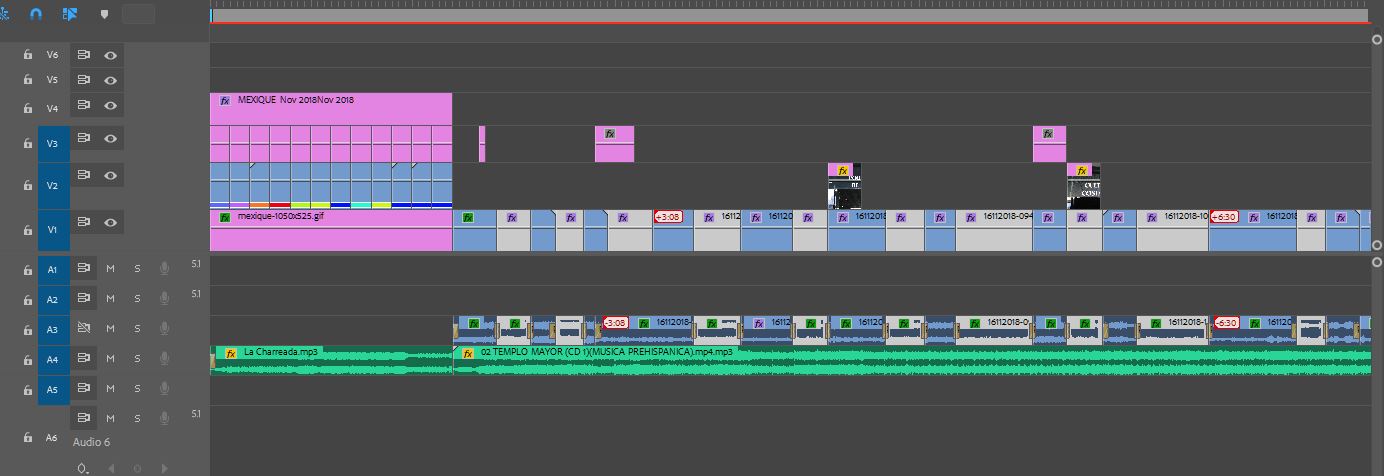Viewport: 1384px width, 476px height.
Task: Toggle sync lock for track A4
Action: (x=84, y=358)
